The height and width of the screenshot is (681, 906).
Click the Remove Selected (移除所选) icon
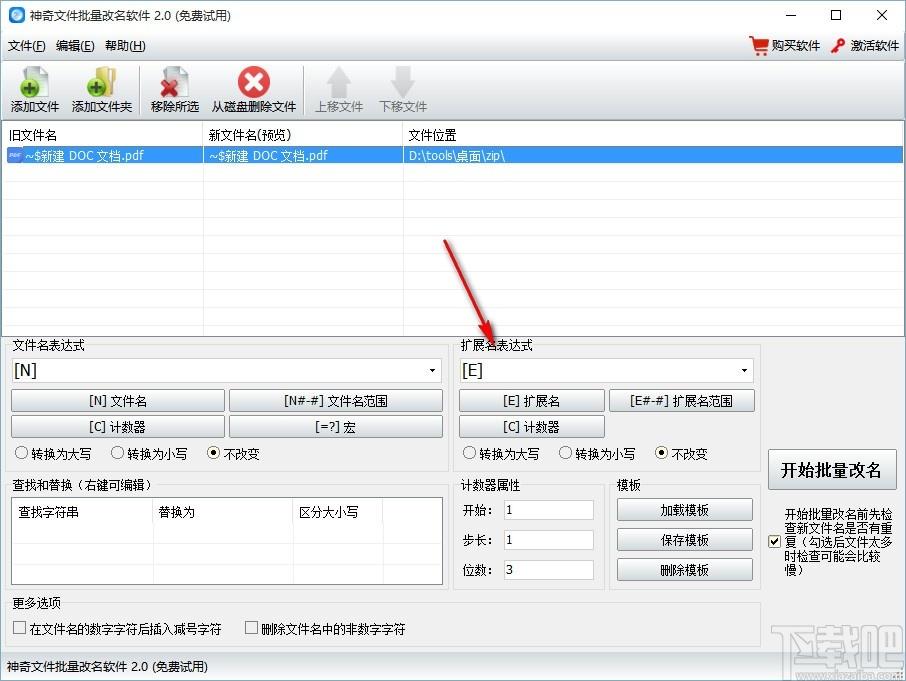[x=174, y=82]
